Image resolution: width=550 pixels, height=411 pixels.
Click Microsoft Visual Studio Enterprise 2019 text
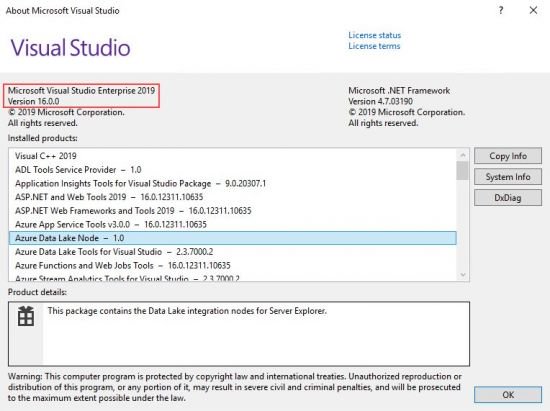(x=81, y=90)
